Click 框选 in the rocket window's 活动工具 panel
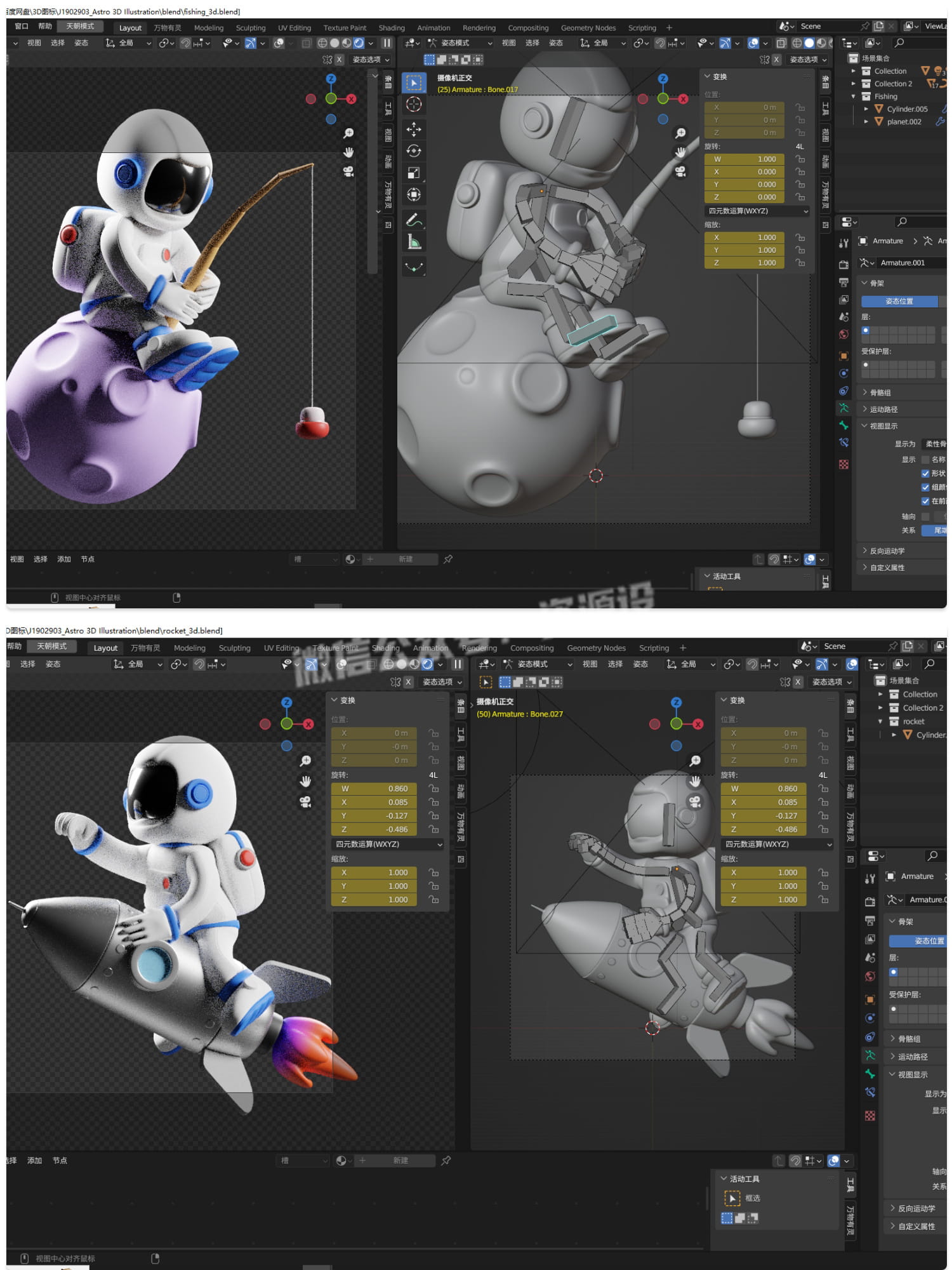The height and width of the screenshot is (1270, 952). coord(752,1198)
